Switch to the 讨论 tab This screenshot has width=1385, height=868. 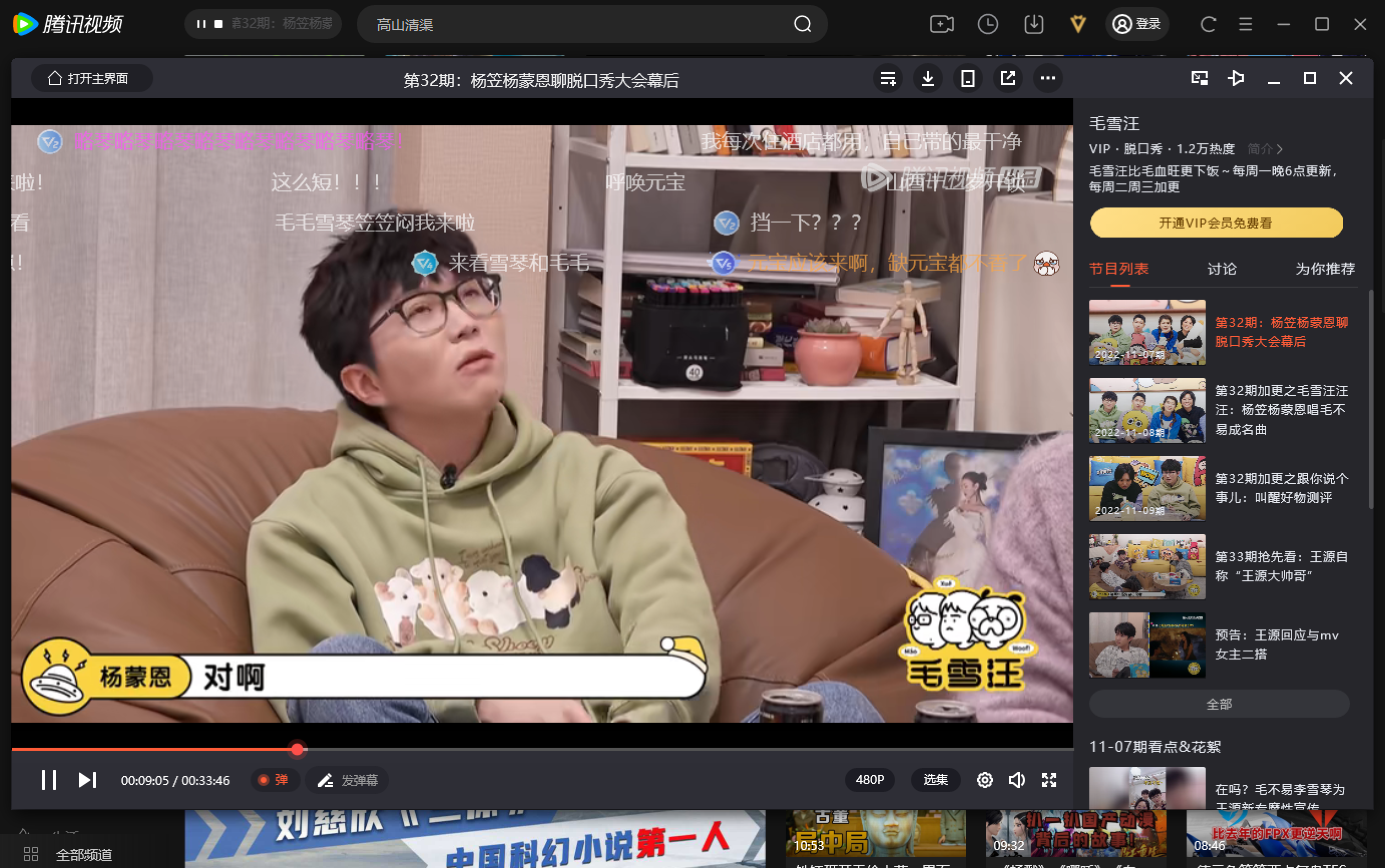click(1222, 269)
